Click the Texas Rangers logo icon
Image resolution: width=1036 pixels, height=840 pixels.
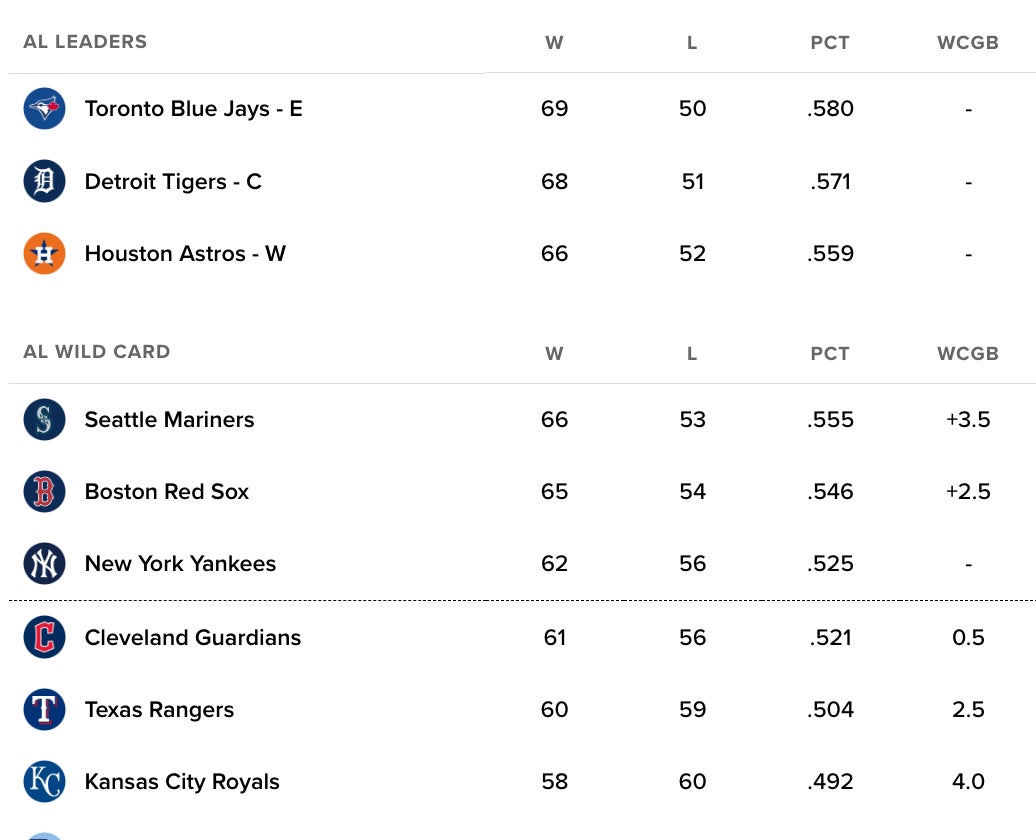click(x=44, y=709)
